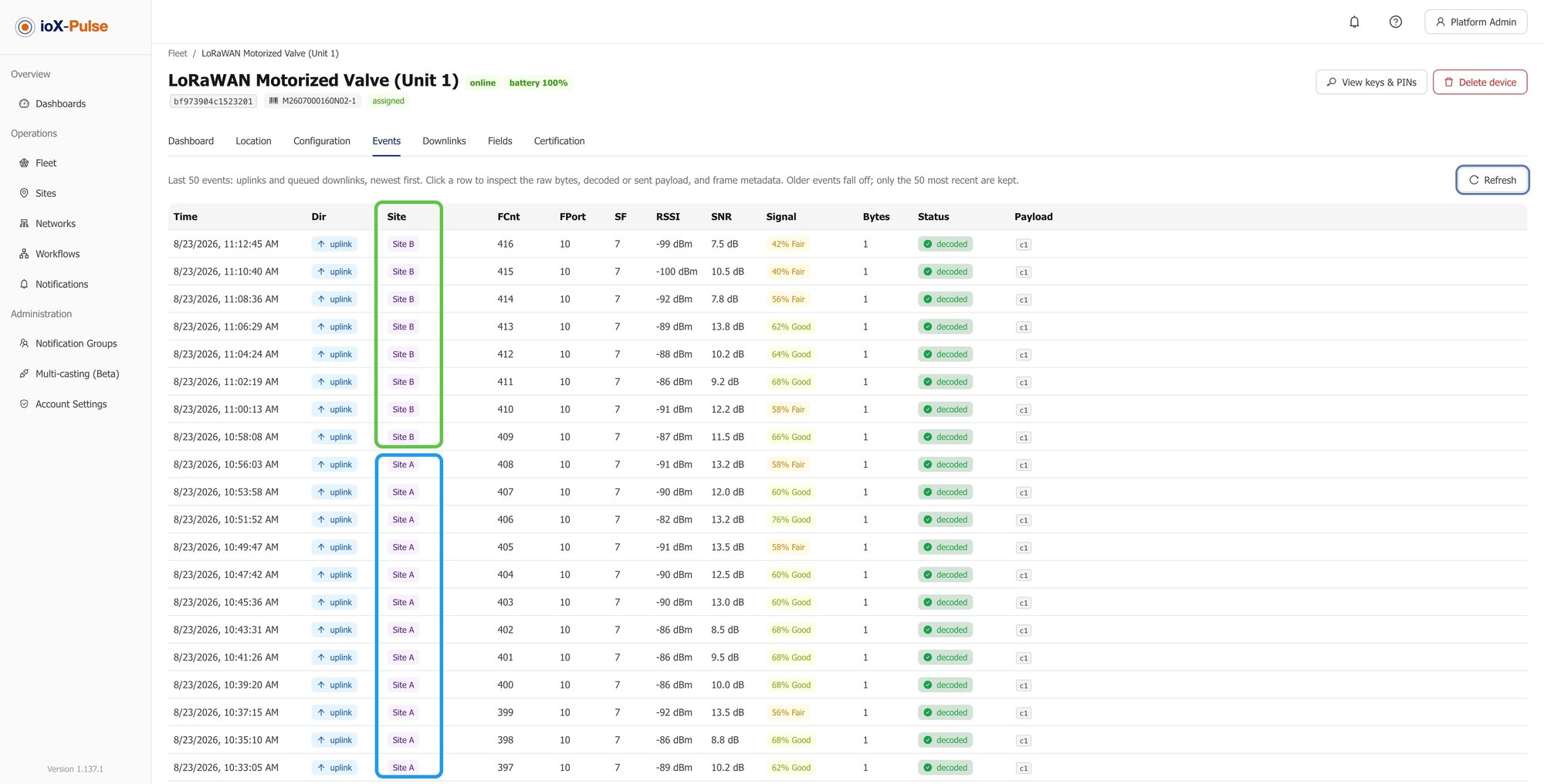
Task: Click the battery 100% badge
Action: [x=538, y=83]
